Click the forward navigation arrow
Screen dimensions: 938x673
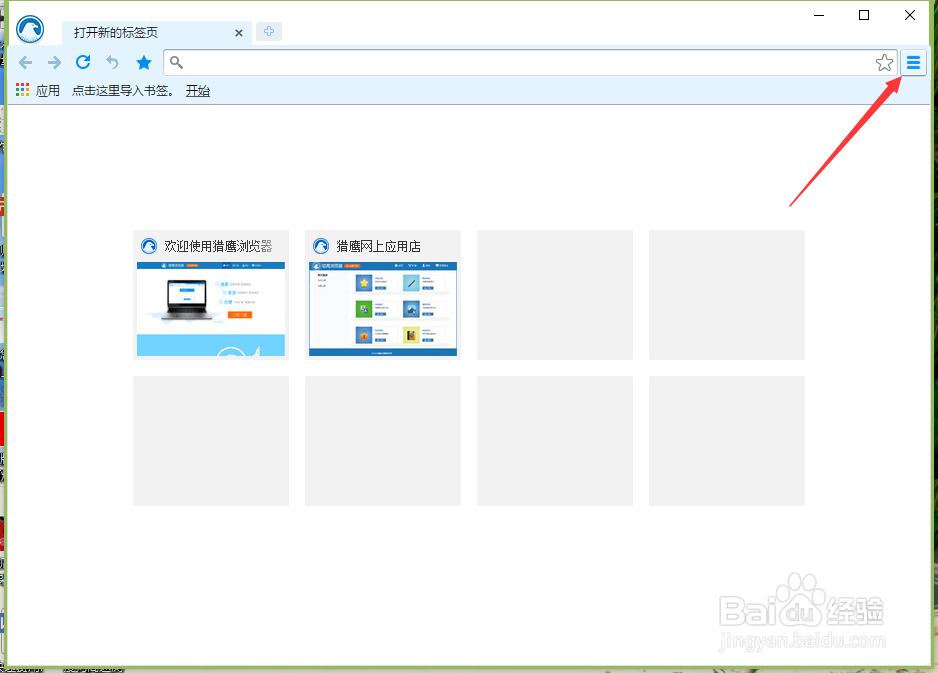(x=54, y=62)
